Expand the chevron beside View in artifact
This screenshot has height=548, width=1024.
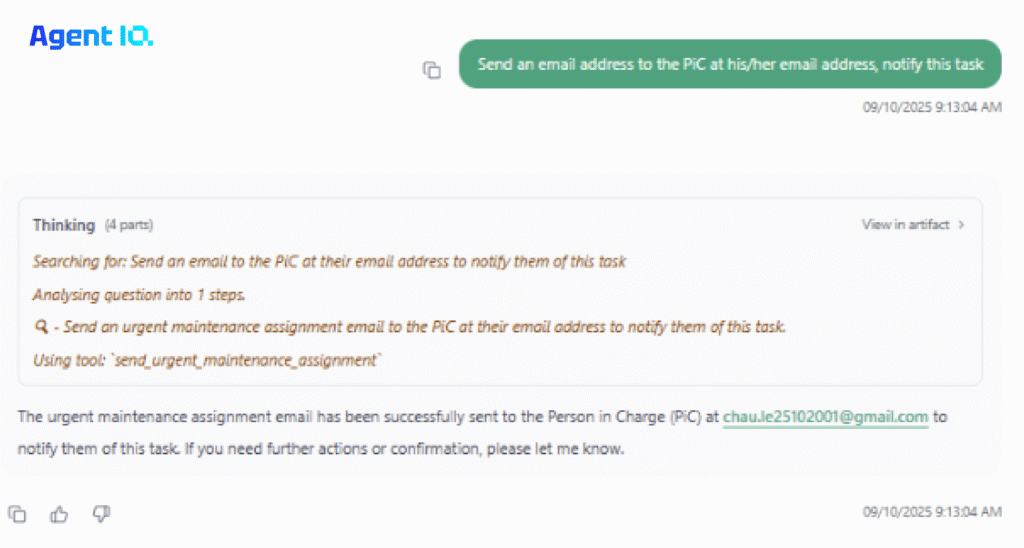[x=962, y=225]
